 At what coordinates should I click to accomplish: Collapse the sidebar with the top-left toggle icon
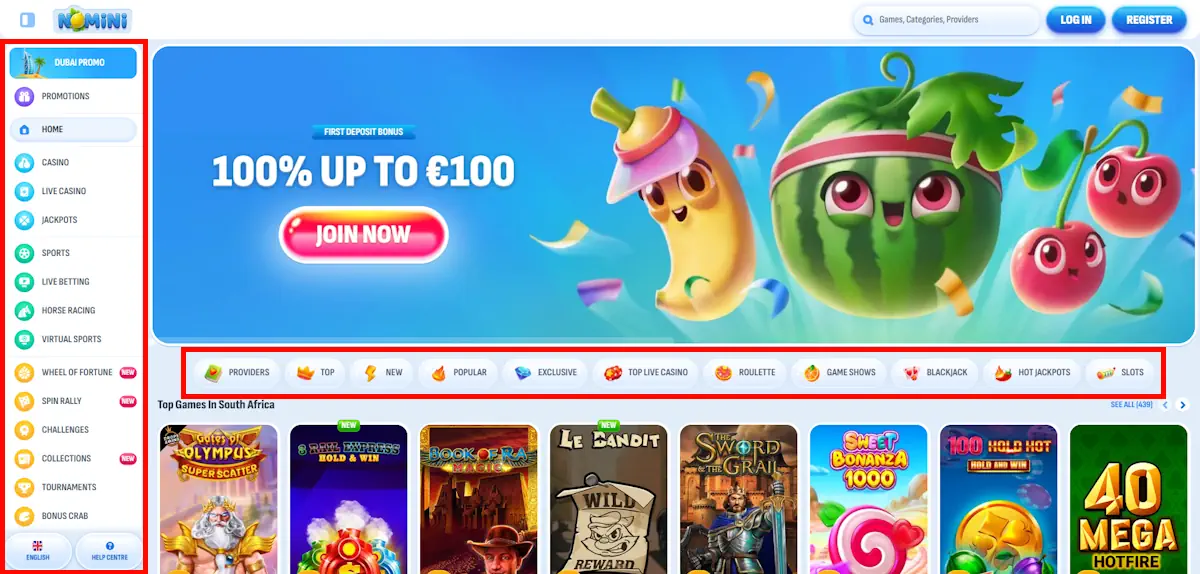[28, 20]
